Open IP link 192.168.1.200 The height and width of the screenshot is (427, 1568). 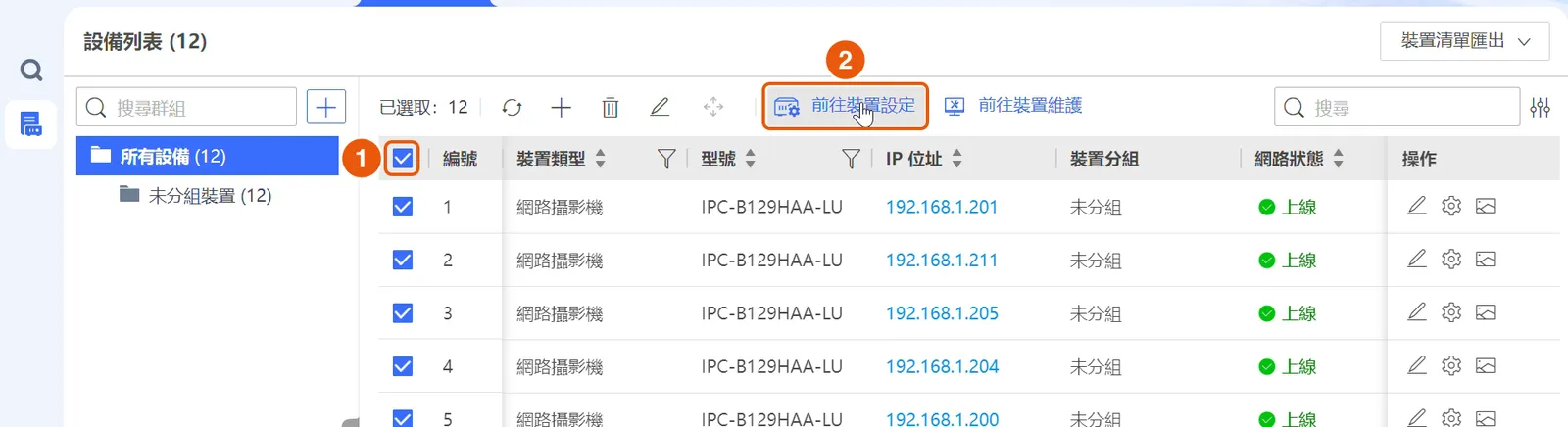[x=942, y=418]
